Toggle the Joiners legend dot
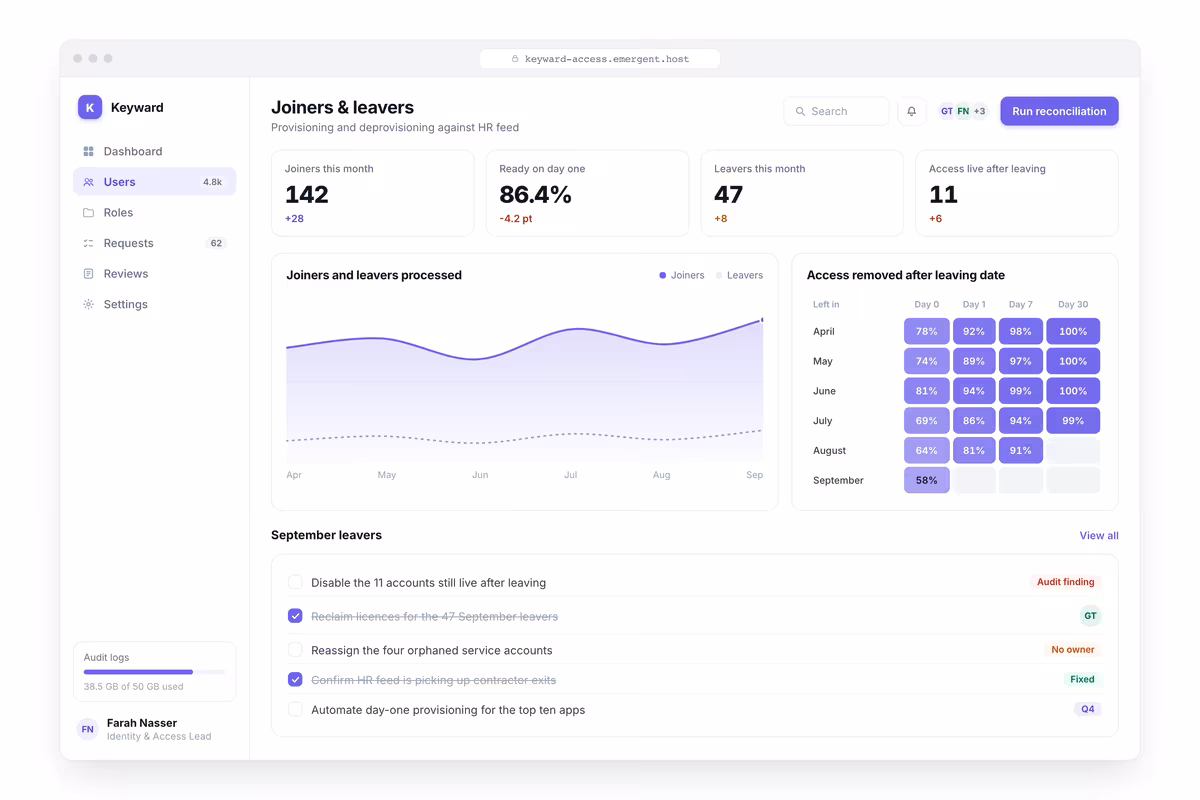Image resolution: width=1200 pixels, height=800 pixels. 662,275
